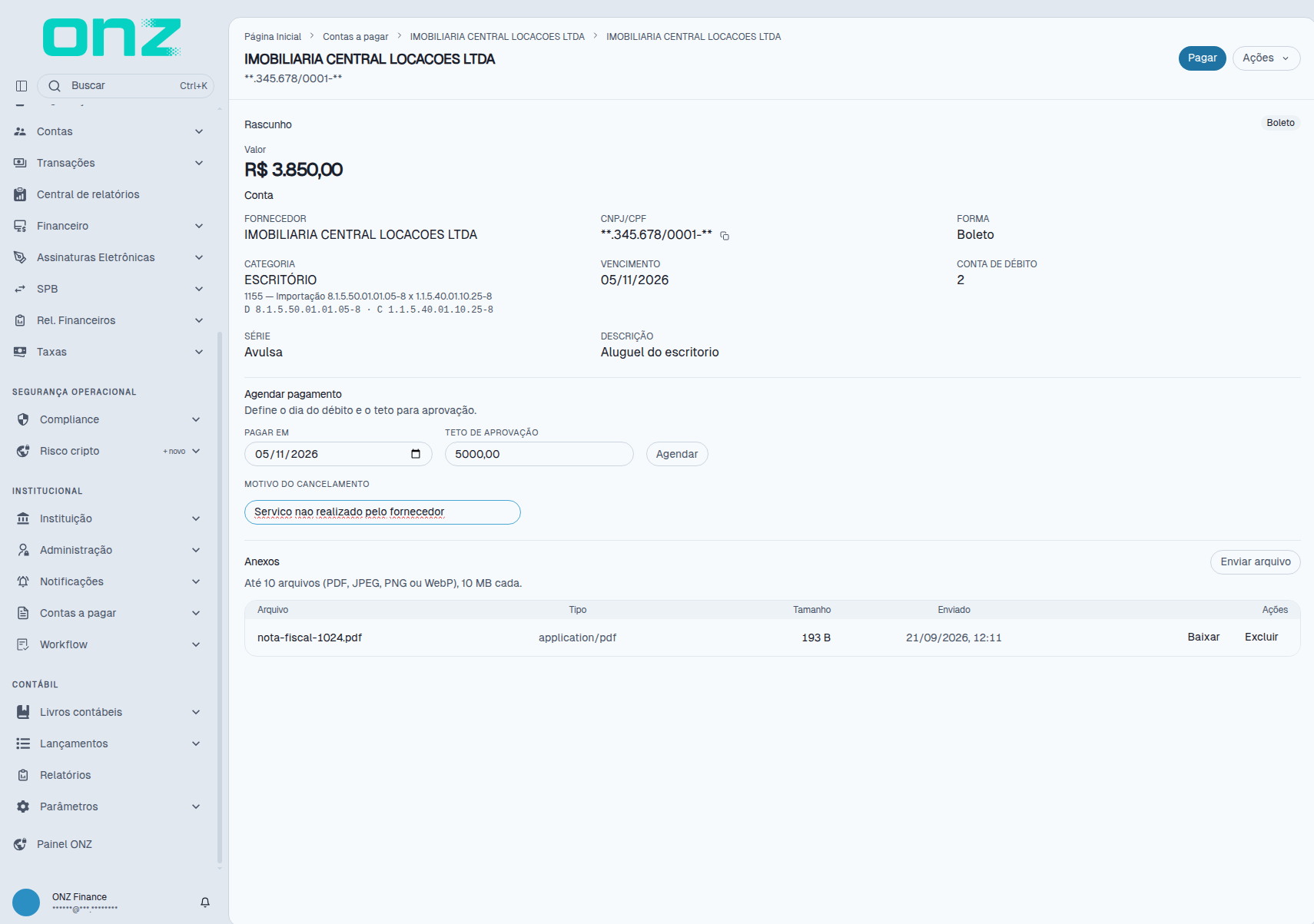Expand the Lançamentos chevron
1314x924 pixels.
[x=196, y=744]
